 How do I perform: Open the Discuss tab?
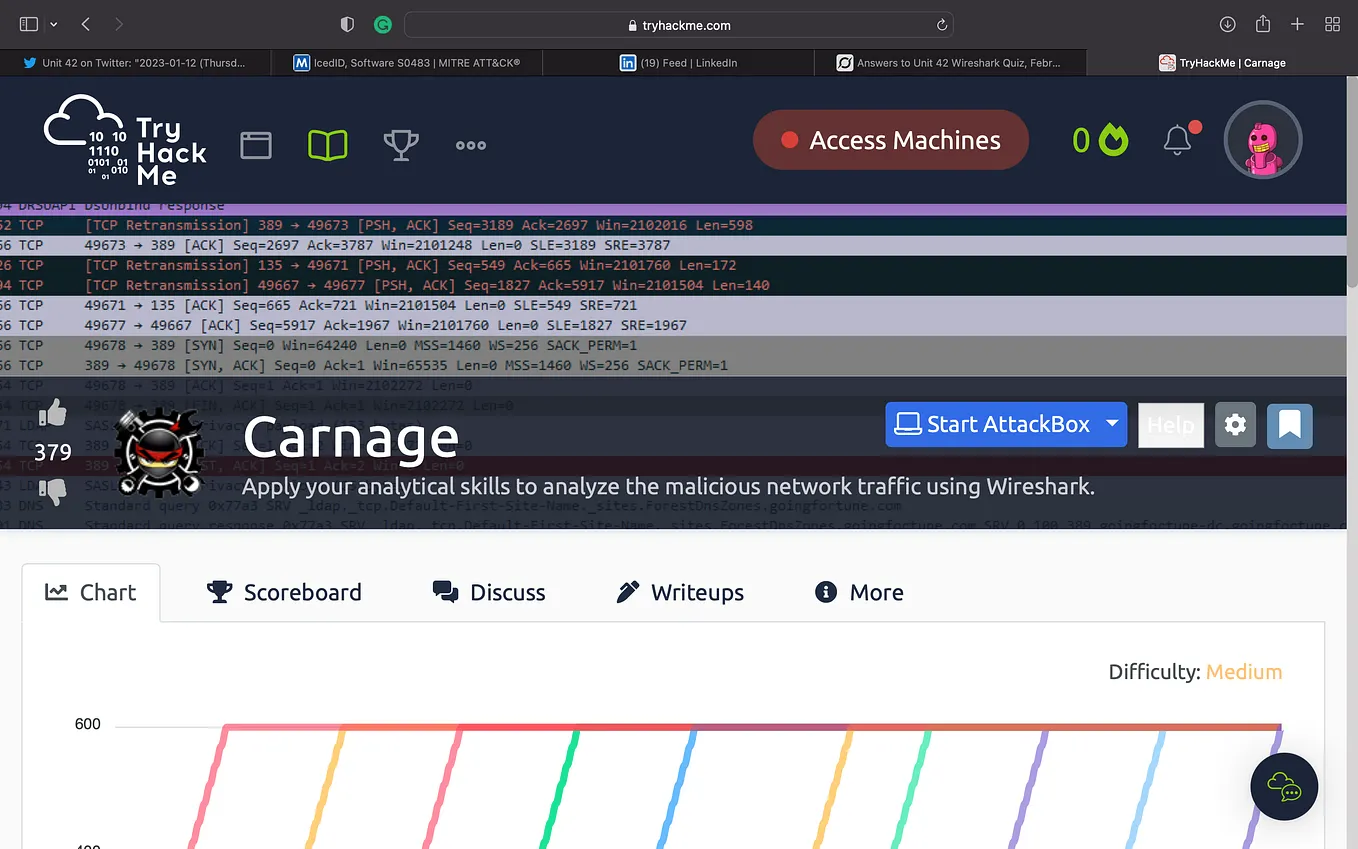[x=489, y=592]
